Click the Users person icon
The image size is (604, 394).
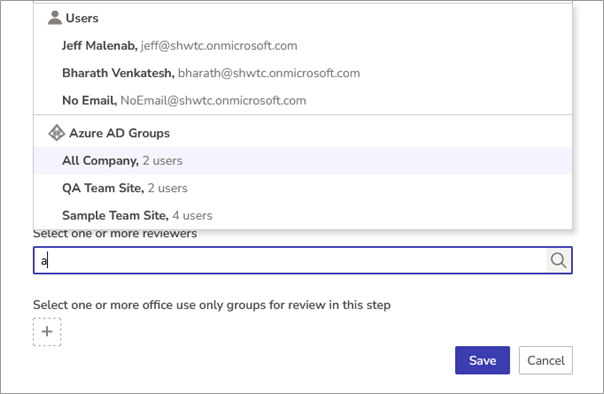point(55,18)
